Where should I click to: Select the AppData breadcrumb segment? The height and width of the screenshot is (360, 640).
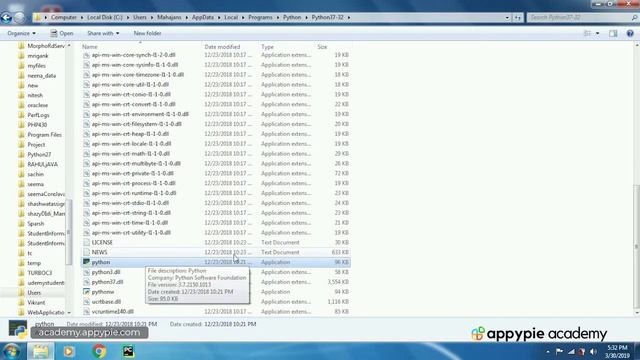click(203, 18)
